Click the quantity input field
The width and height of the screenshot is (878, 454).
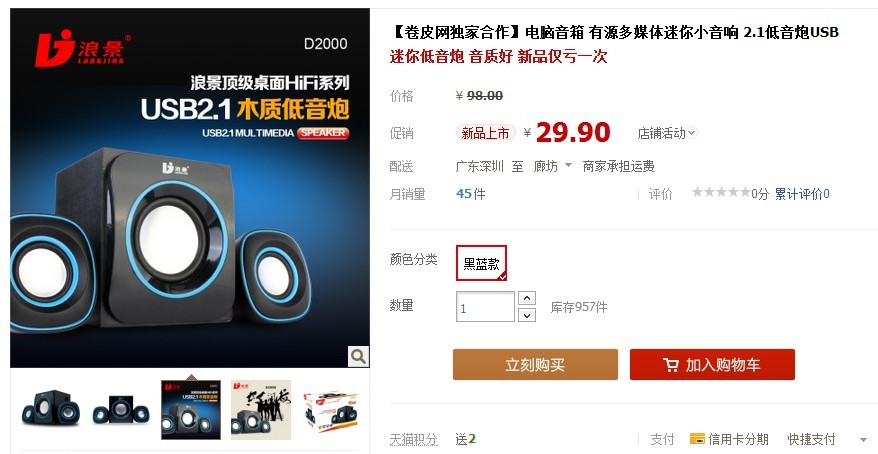pos(485,307)
